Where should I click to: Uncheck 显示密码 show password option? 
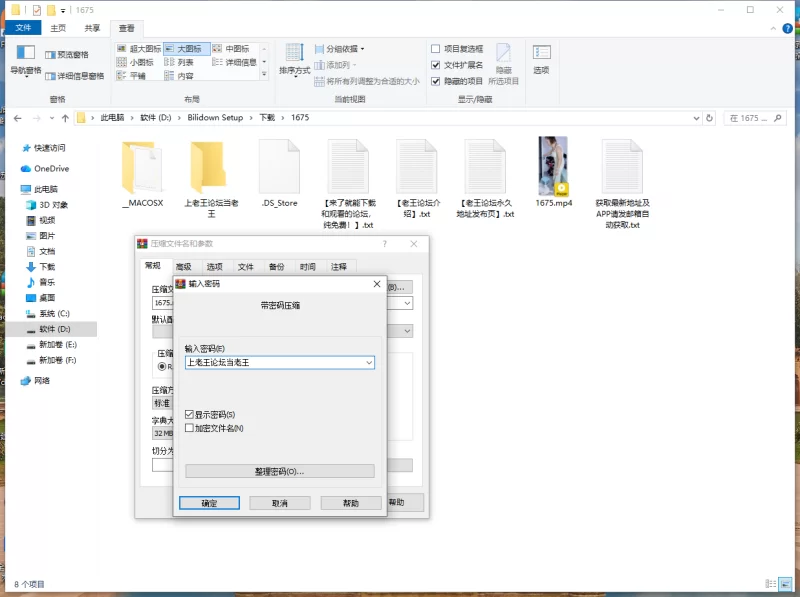[188, 413]
